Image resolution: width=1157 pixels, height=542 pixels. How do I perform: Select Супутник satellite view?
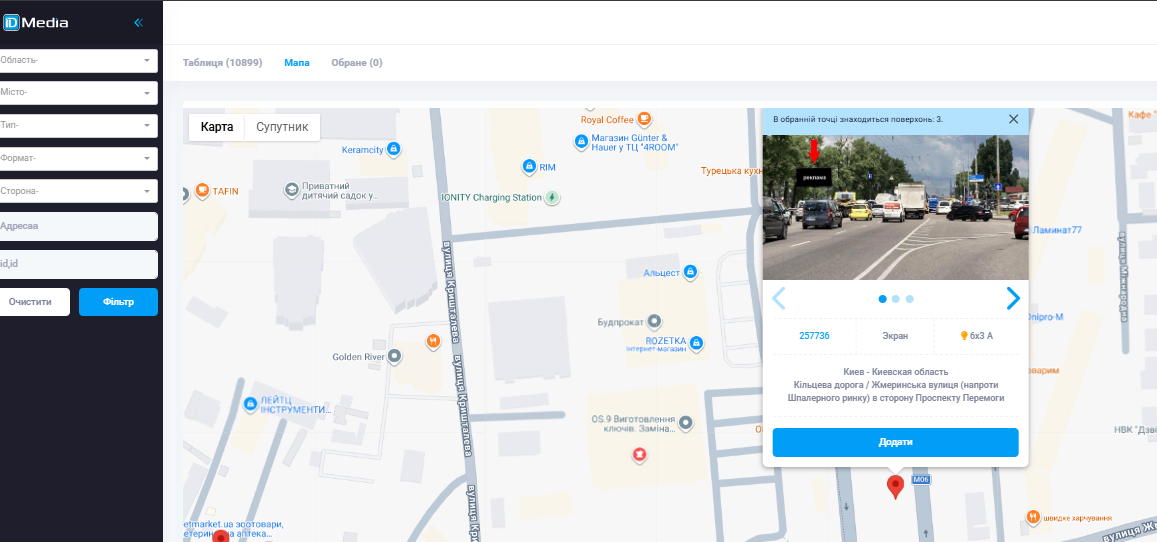point(282,127)
